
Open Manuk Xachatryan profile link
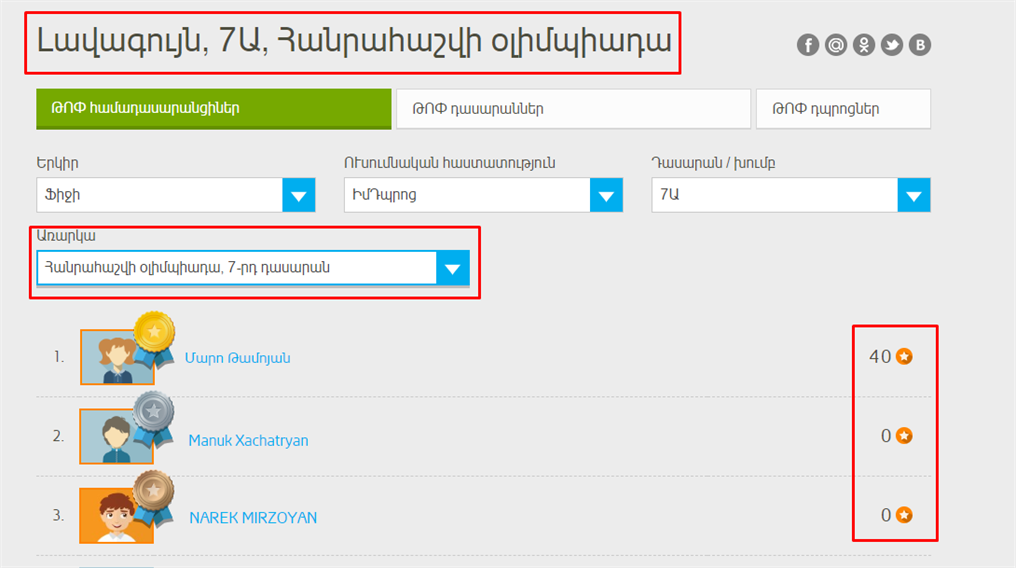(x=248, y=440)
